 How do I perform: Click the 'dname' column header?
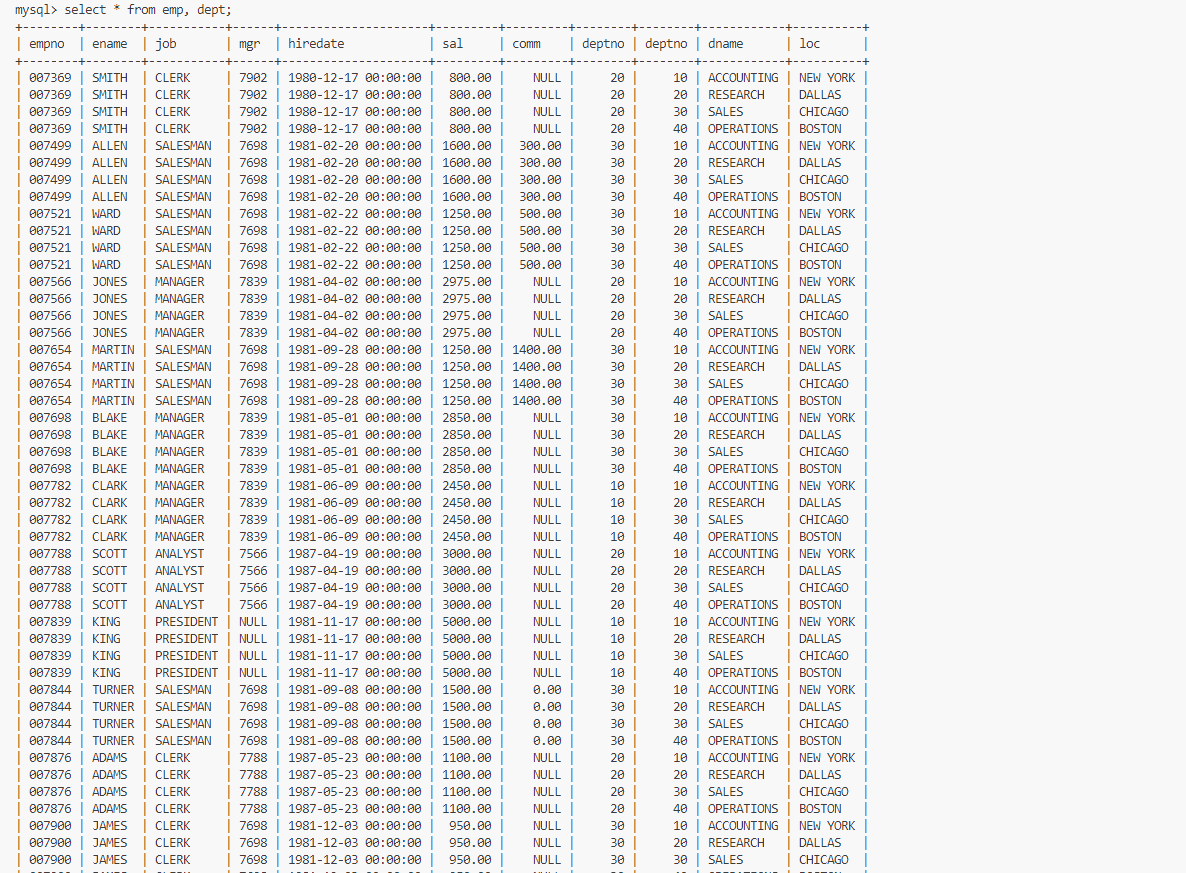click(x=726, y=44)
